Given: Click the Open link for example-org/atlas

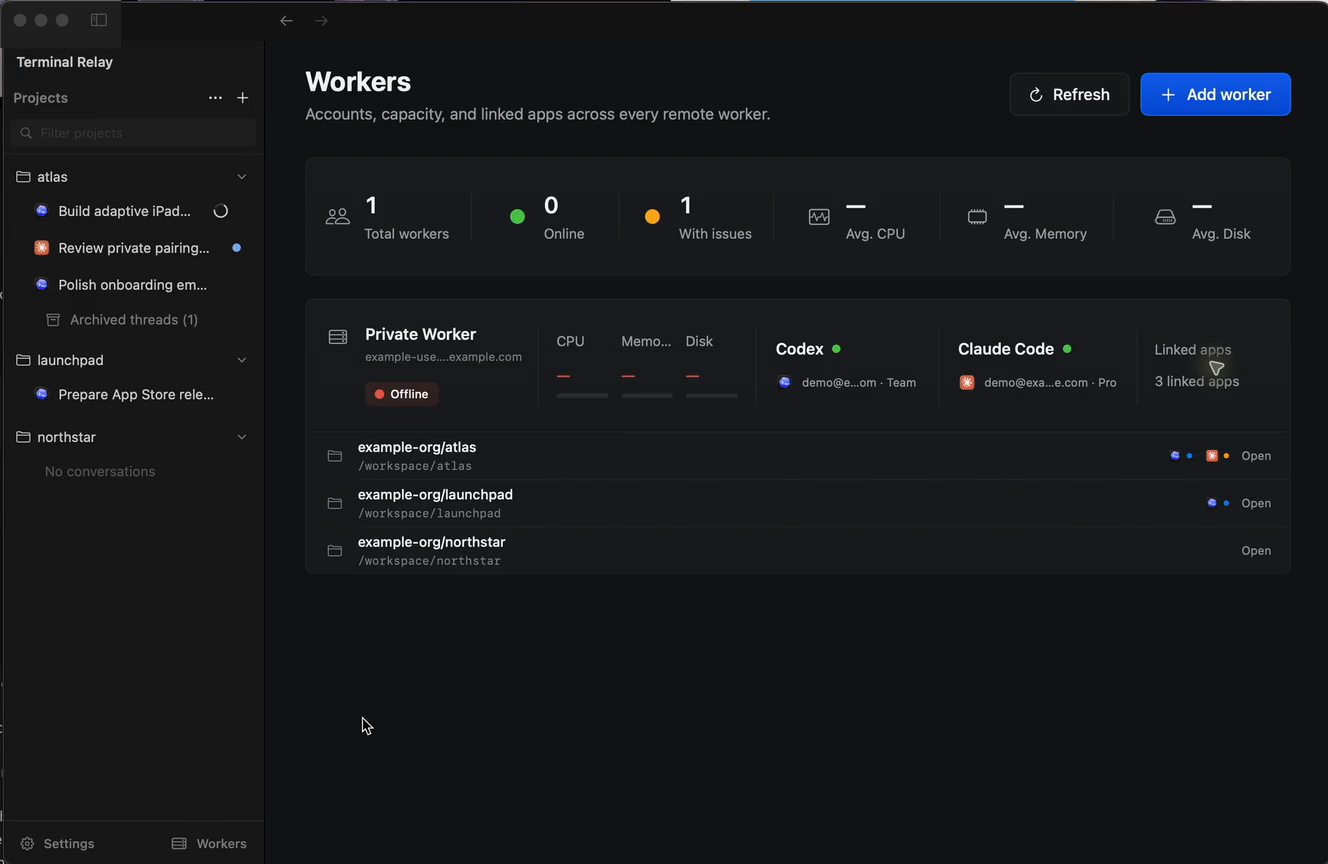Looking at the screenshot, I should 1256,456.
